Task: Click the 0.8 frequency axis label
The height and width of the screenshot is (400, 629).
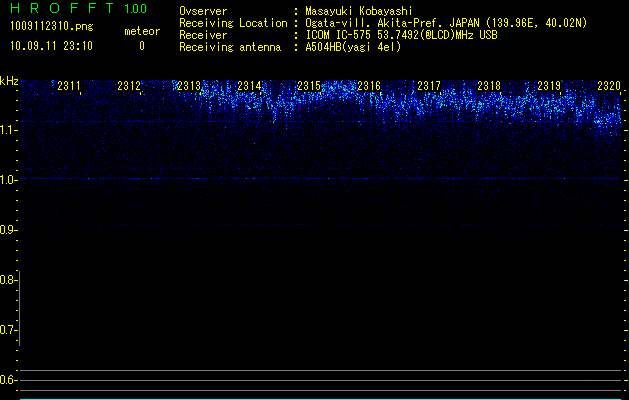Action: [8, 280]
